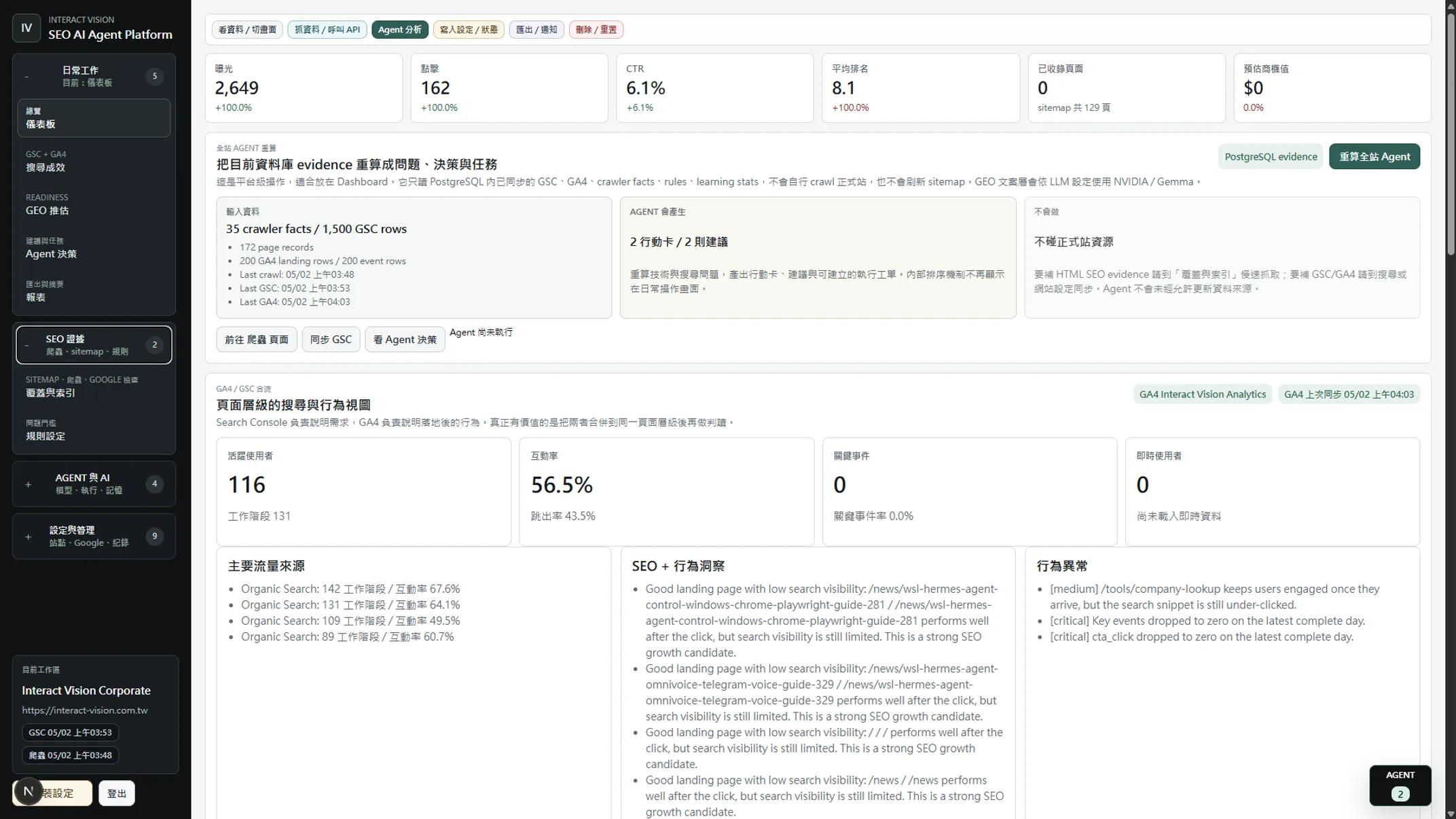Open the GEO 推估 readiness page
1456x819 pixels.
pyautogui.click(x=94, y=204)
